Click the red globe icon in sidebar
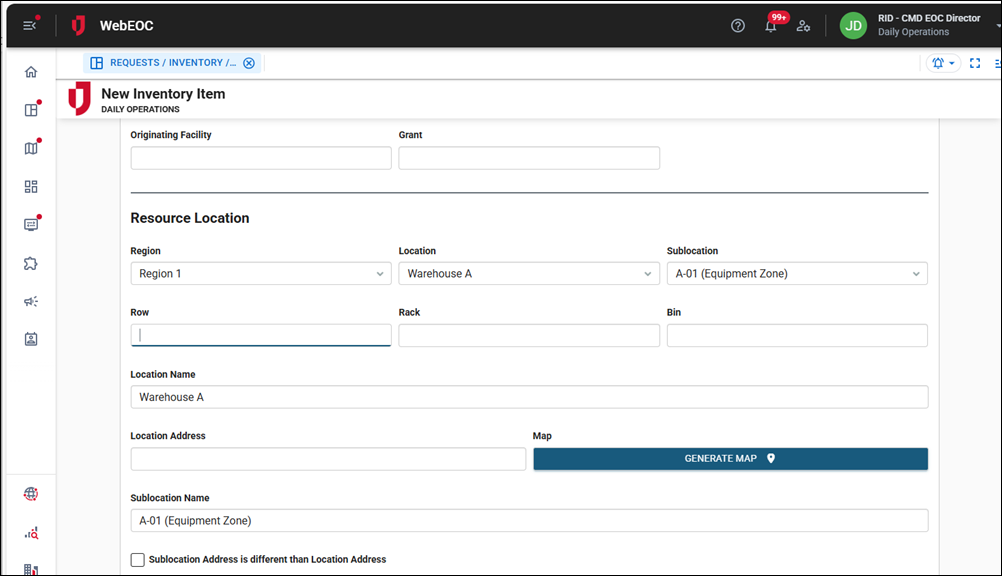The height and width of the screenshot is (576, 1002). pyautogui.click(x=31, y=494)
